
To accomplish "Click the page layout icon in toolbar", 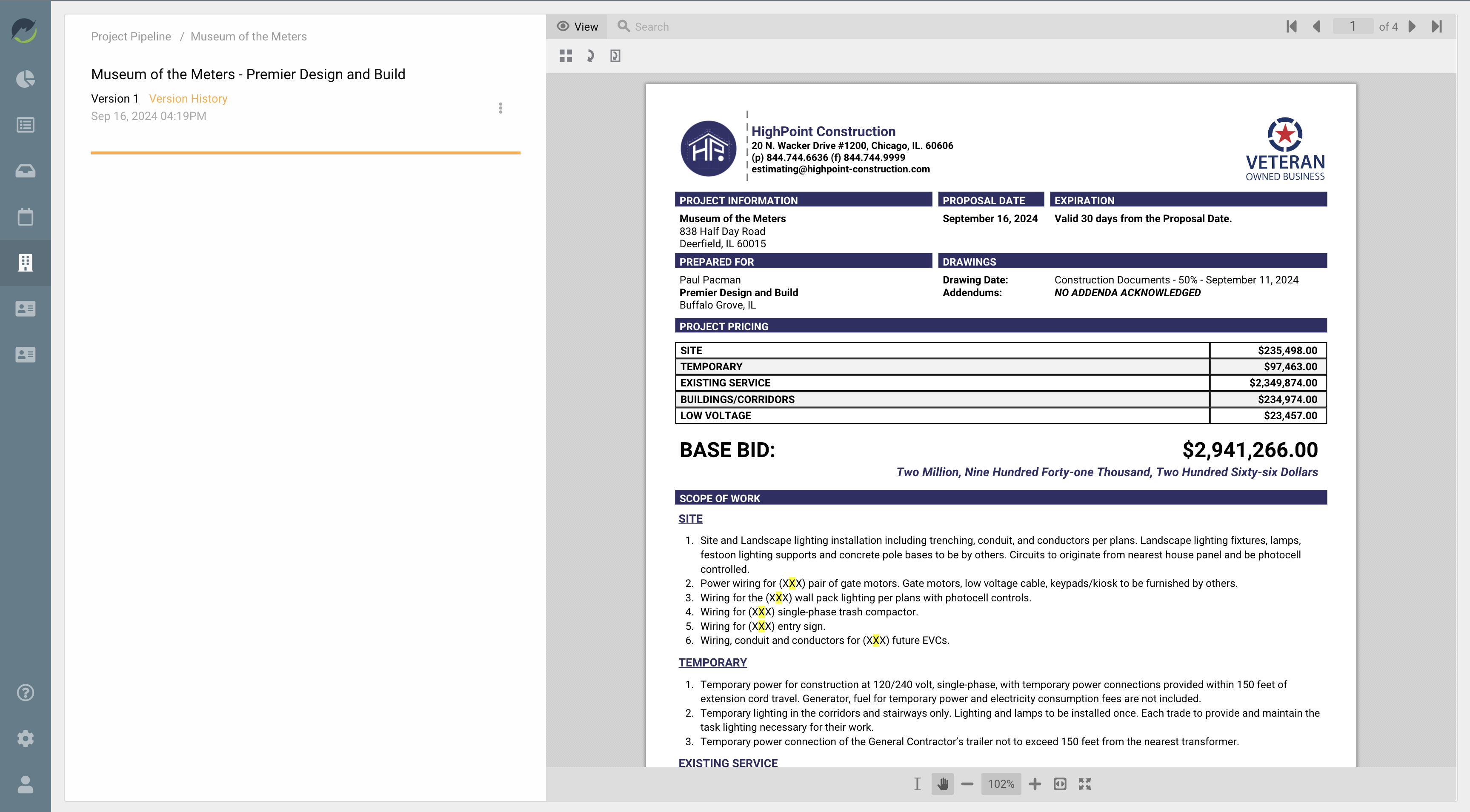I will coord(615,56).
